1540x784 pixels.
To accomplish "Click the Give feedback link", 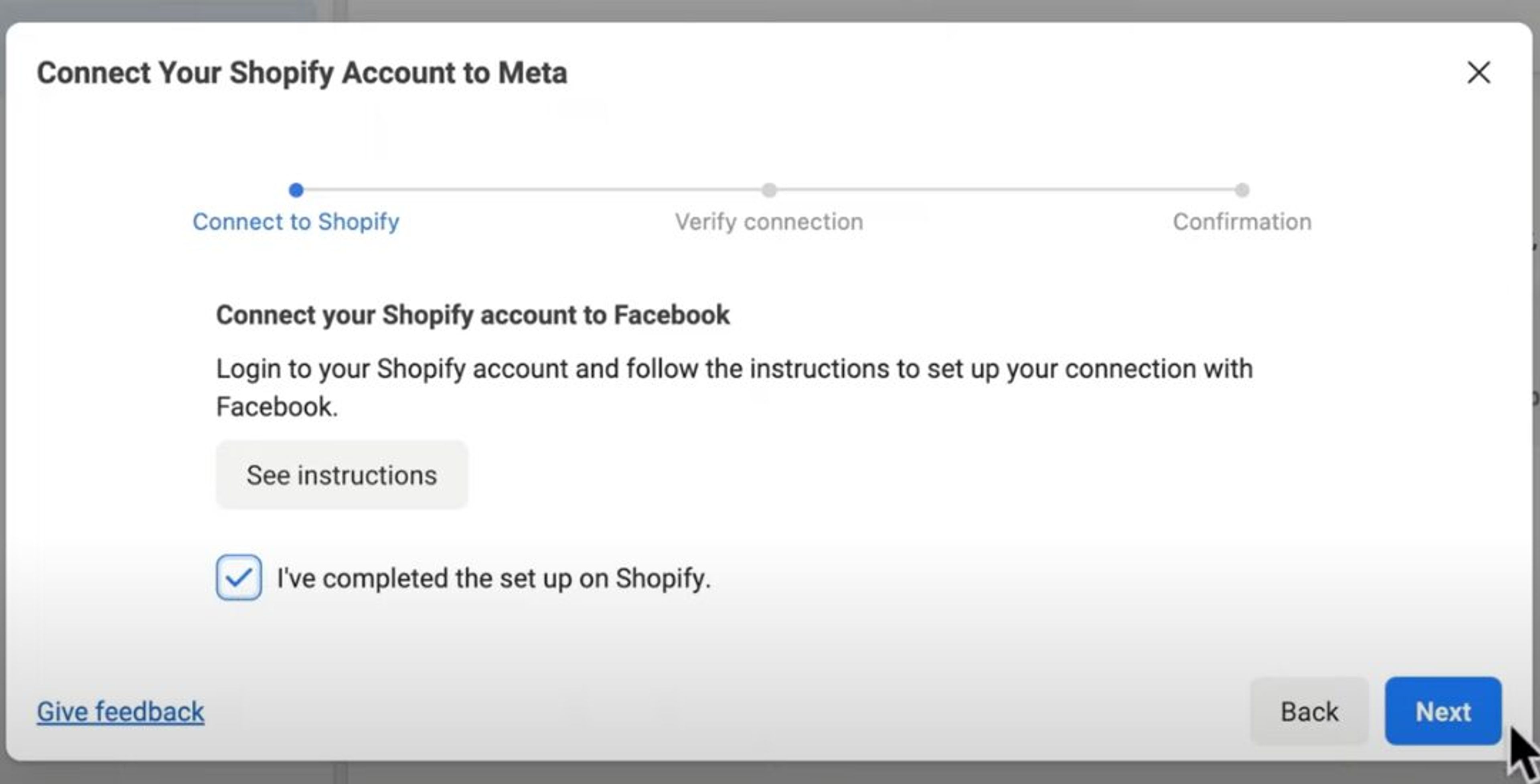I will tap(120, 712).
